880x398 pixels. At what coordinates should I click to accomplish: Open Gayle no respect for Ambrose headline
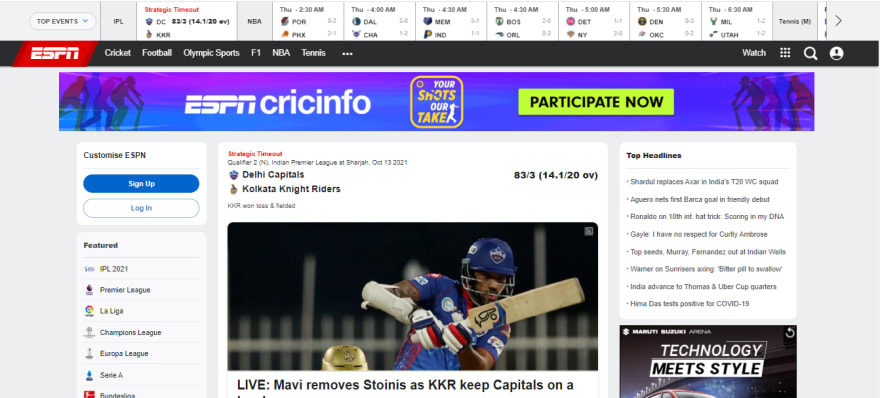(x=698, y=234)
